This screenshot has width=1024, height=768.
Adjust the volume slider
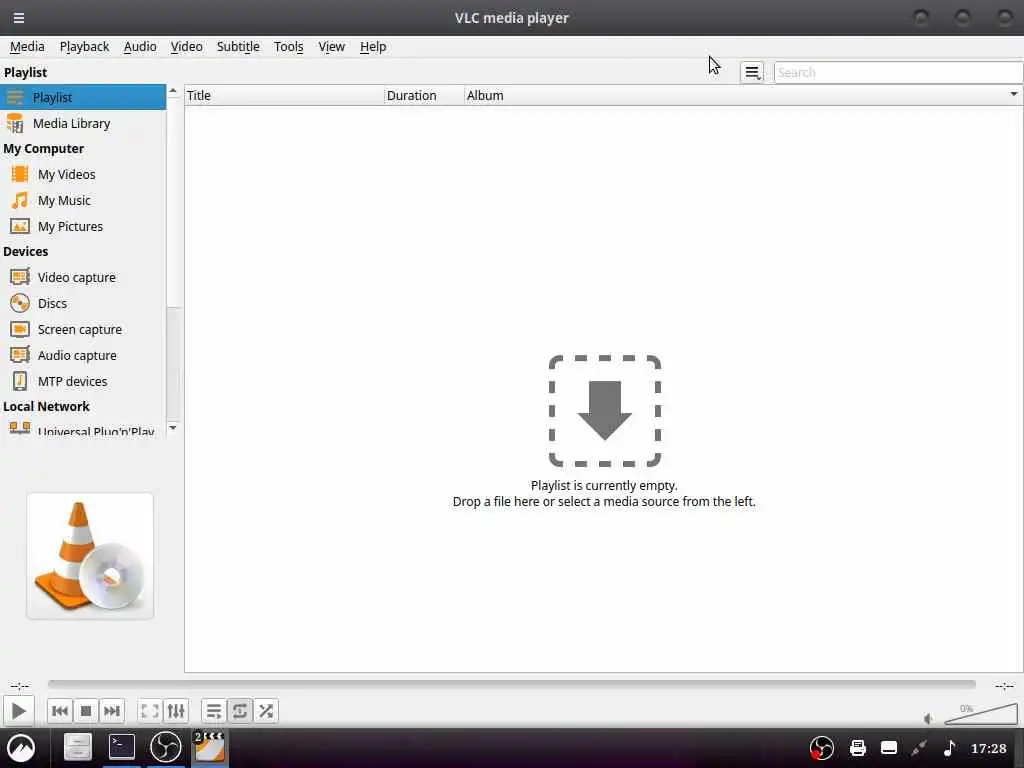[981, 714]
